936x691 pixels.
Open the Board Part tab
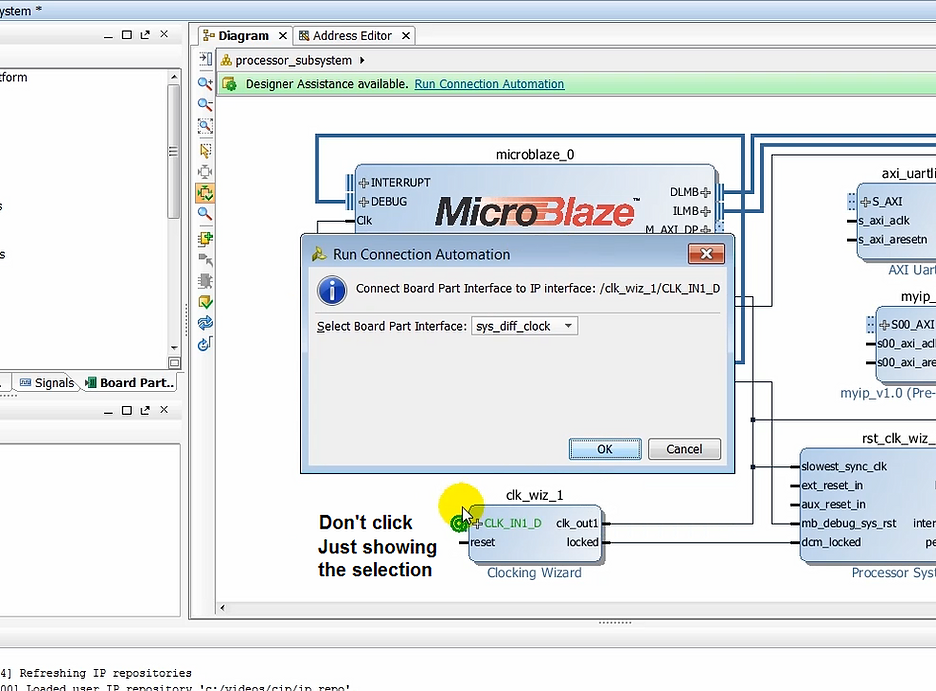pyautogui.click(x=130, y=383)
